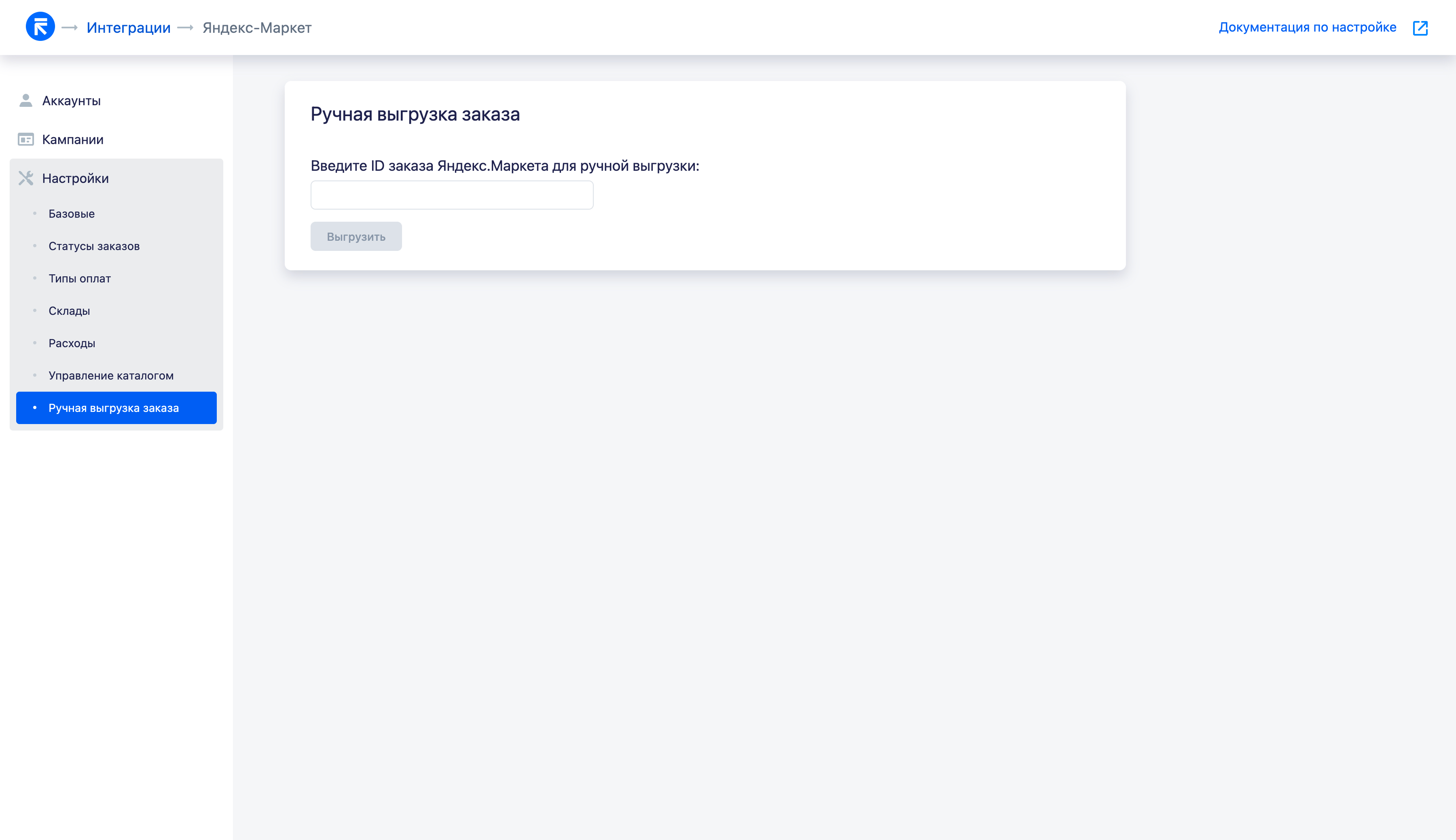This screenshot has width=1456, height=840.
Task: Focus the order ID input field
Action: (x=452, y=195)
